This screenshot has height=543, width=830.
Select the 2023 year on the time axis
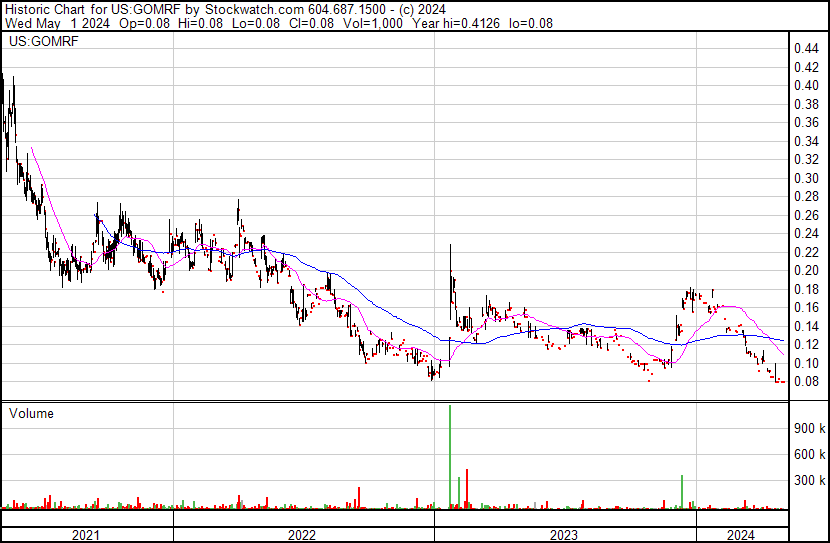pos(564,535)
